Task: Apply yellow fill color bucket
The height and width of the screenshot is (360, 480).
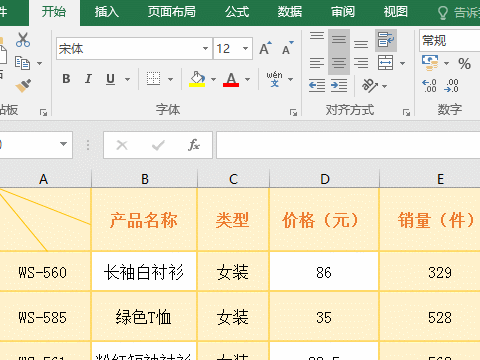Action: (197, 79)
